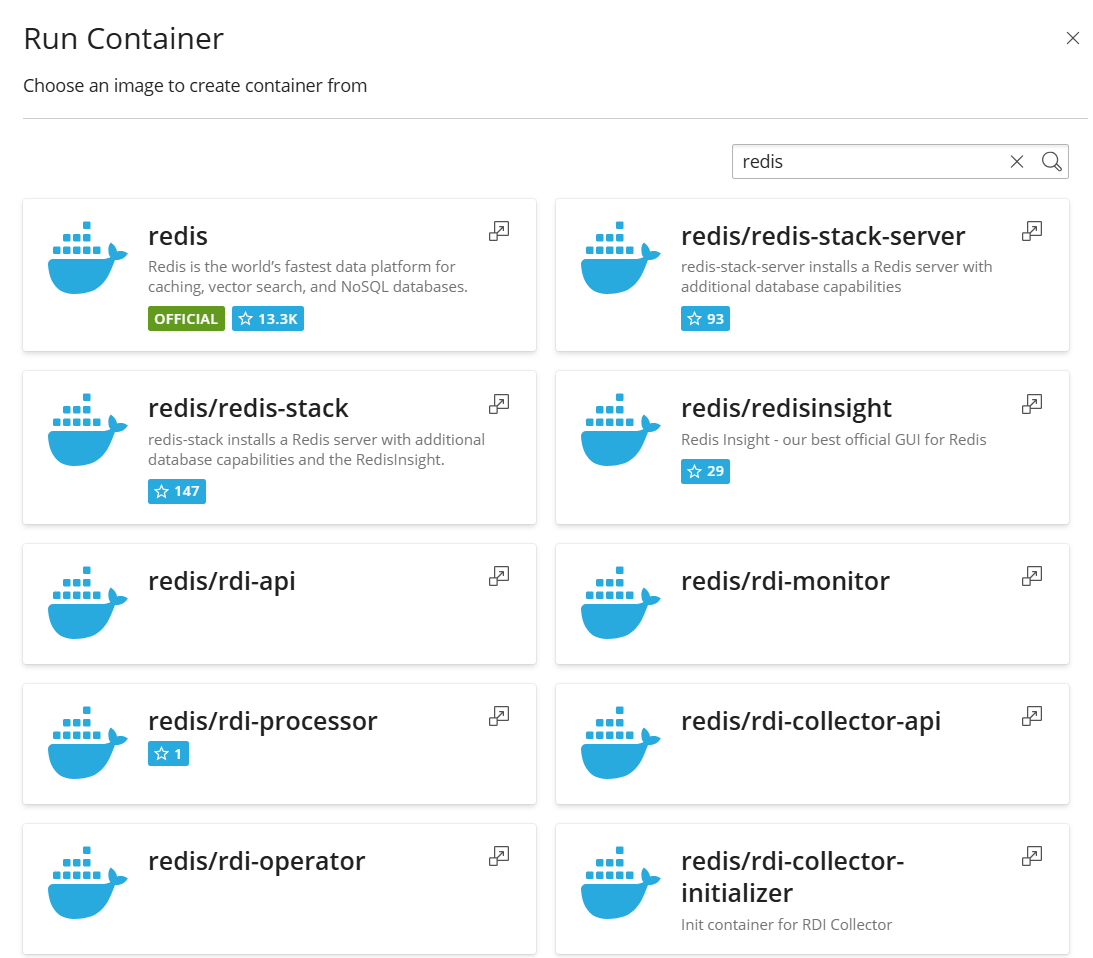Image resolution: width=1093 pixels, height=958 pixels.
Task: Click the star count 147 on redis/redis-stack
Action: pos(176,491)
